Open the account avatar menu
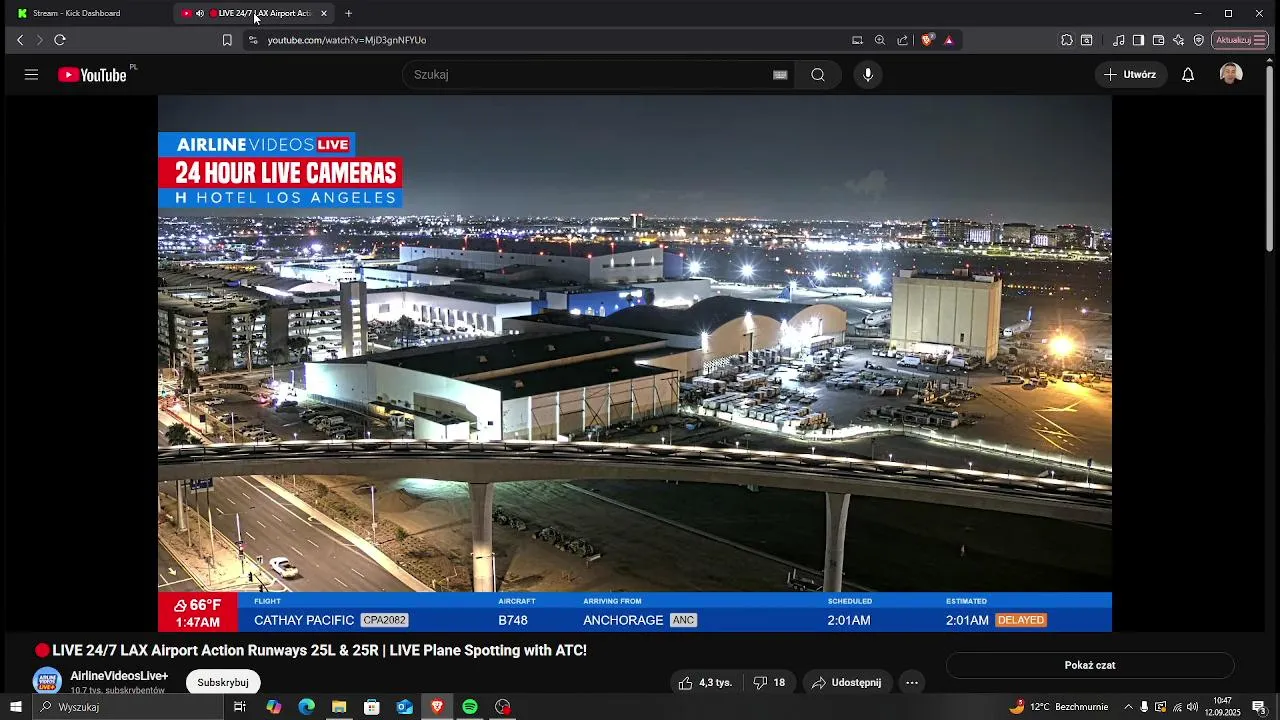 coord(1231,74)
